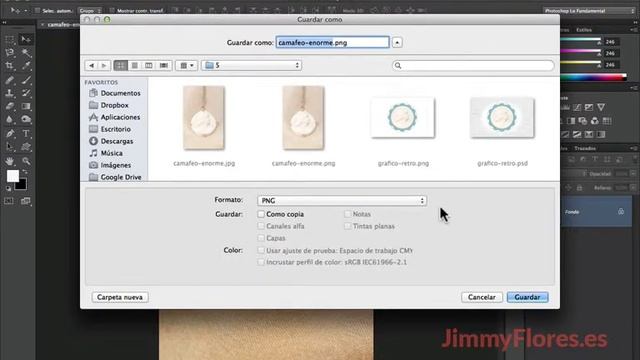
Task: Select the Dodge tool
Action: pos(26,120)
